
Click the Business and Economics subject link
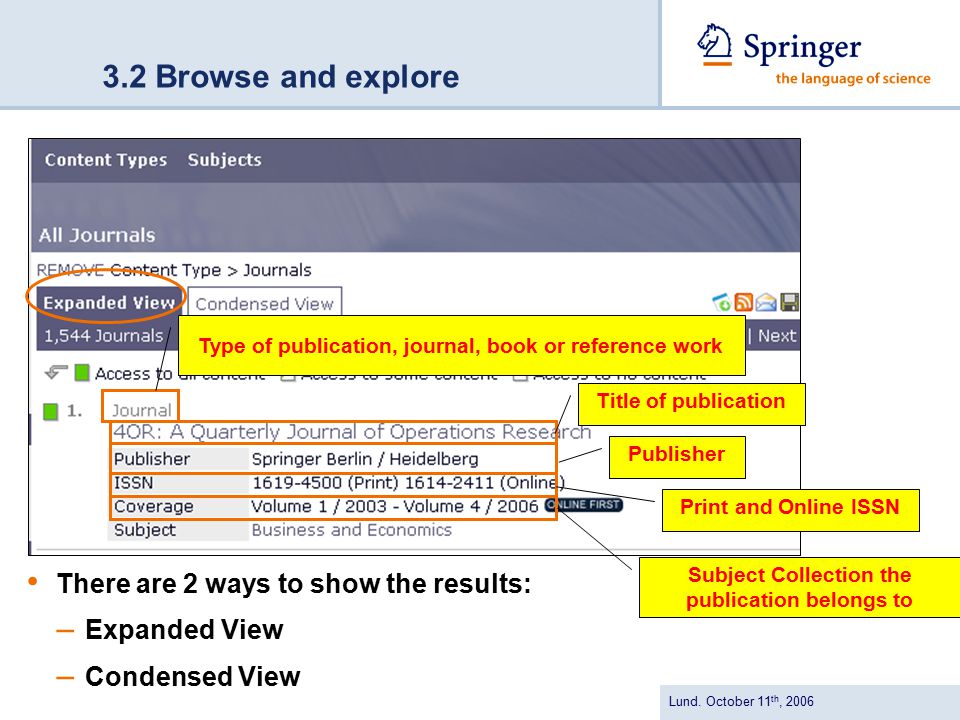coord(351,530)
